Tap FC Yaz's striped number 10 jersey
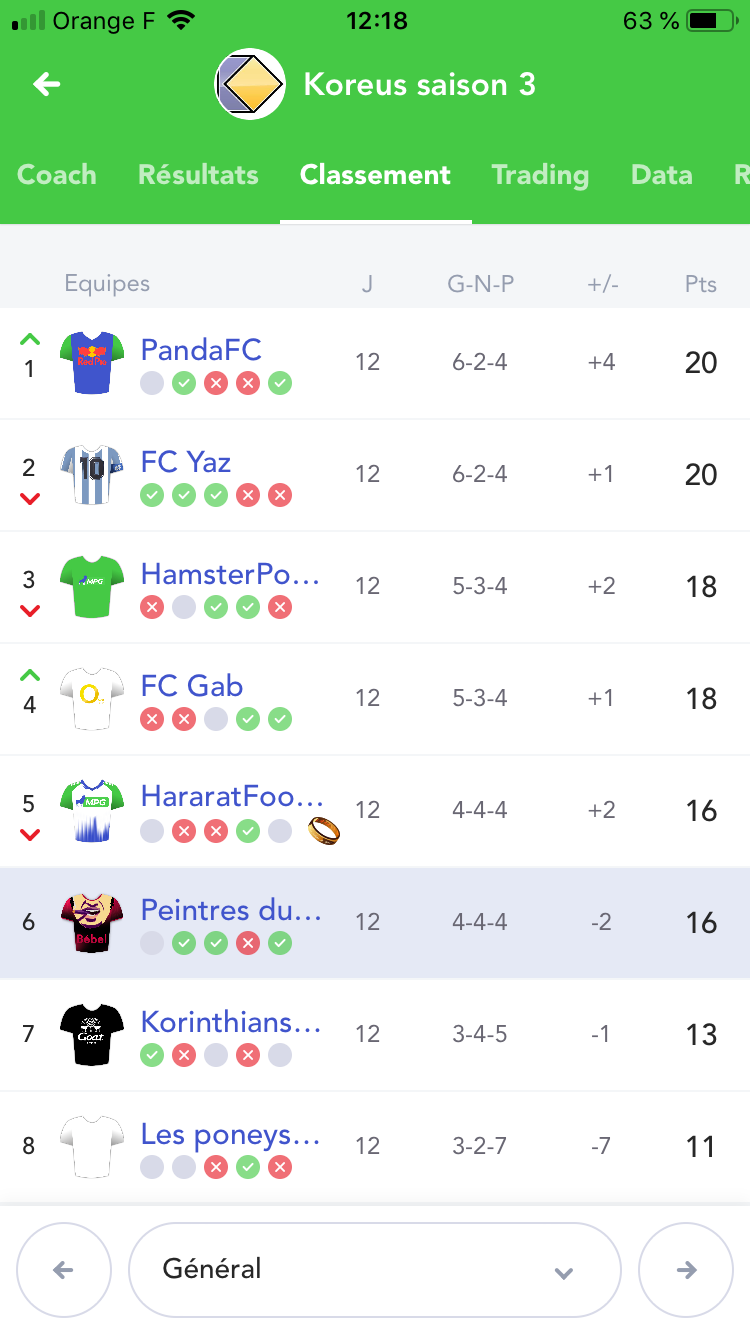Image resolution: width=750 pixels, height=1334 pixels. coord(91,474)
